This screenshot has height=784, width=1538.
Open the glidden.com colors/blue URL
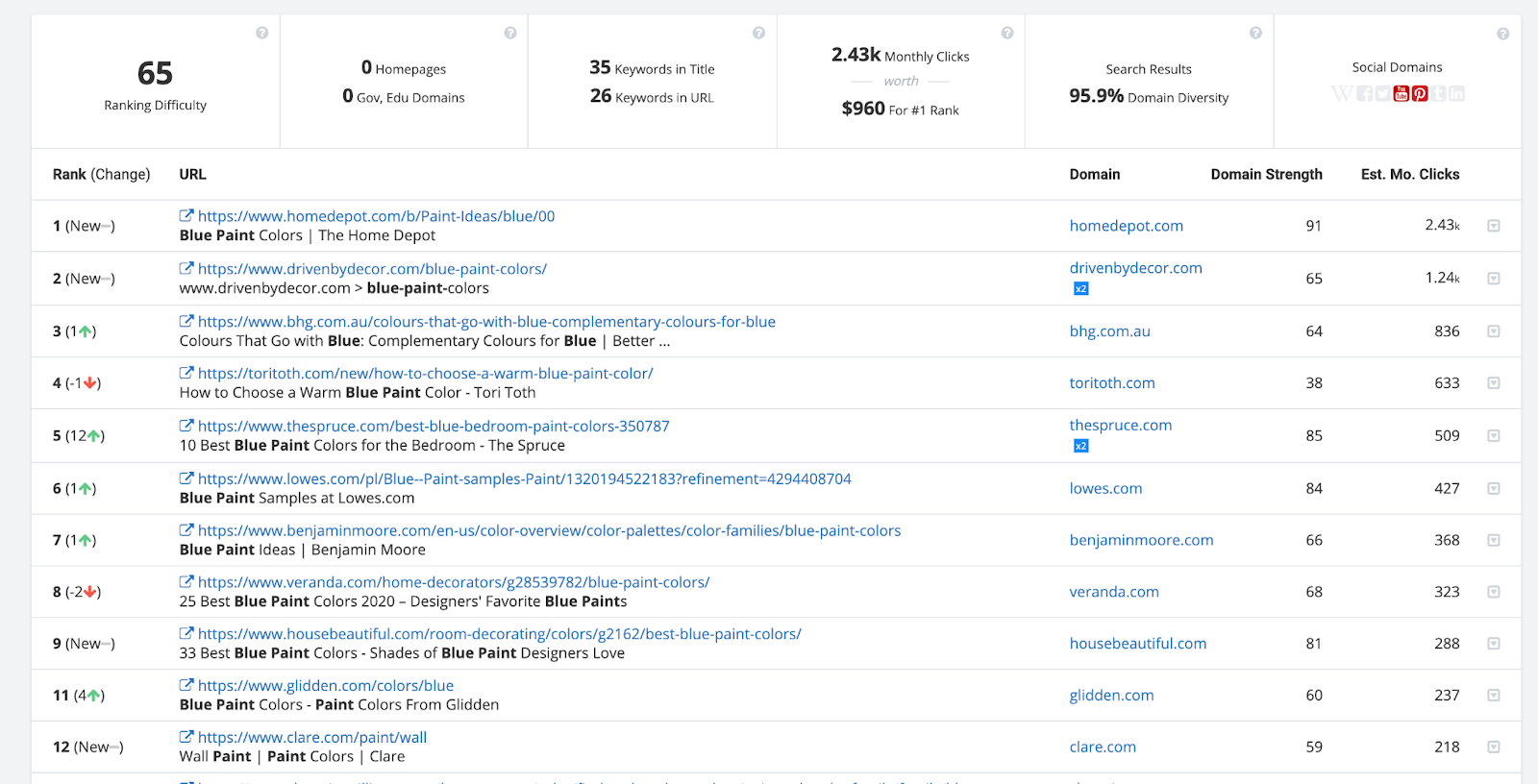pos(326,686)
